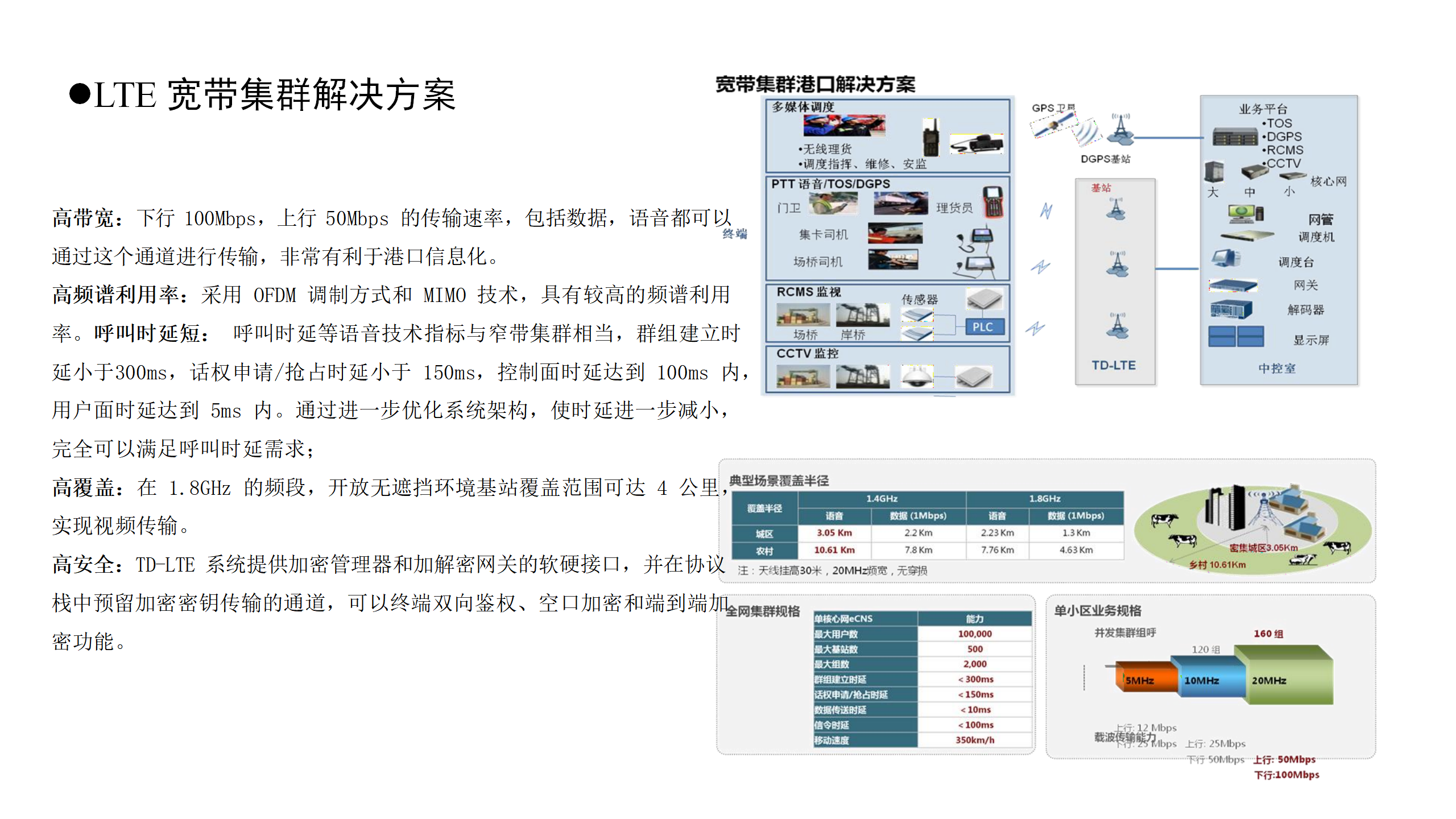Click the 场桥司机 crane driver photo
This screenshot has width=1456, height=819.
[893, 259]
